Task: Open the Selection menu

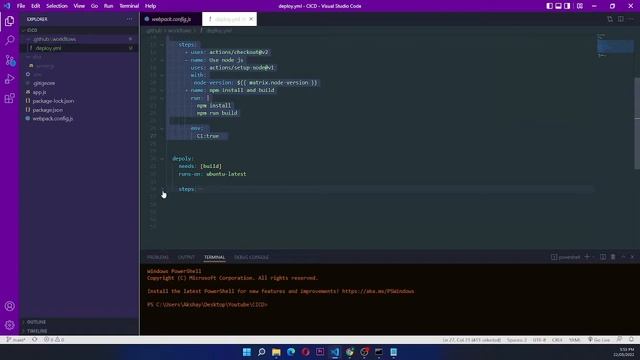Action: tap(57, 6)
